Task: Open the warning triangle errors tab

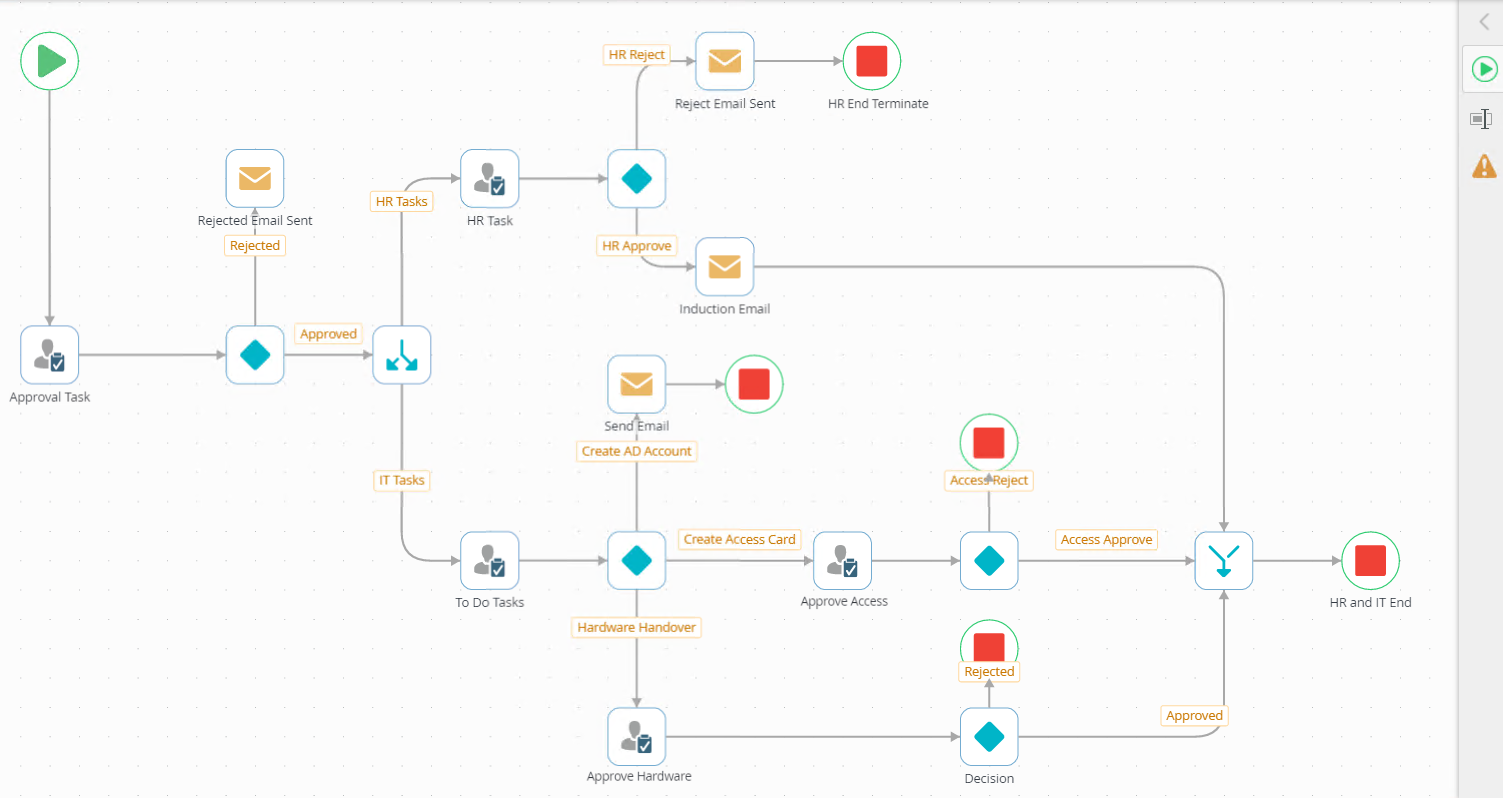Action: click(x=1484, y=166)
